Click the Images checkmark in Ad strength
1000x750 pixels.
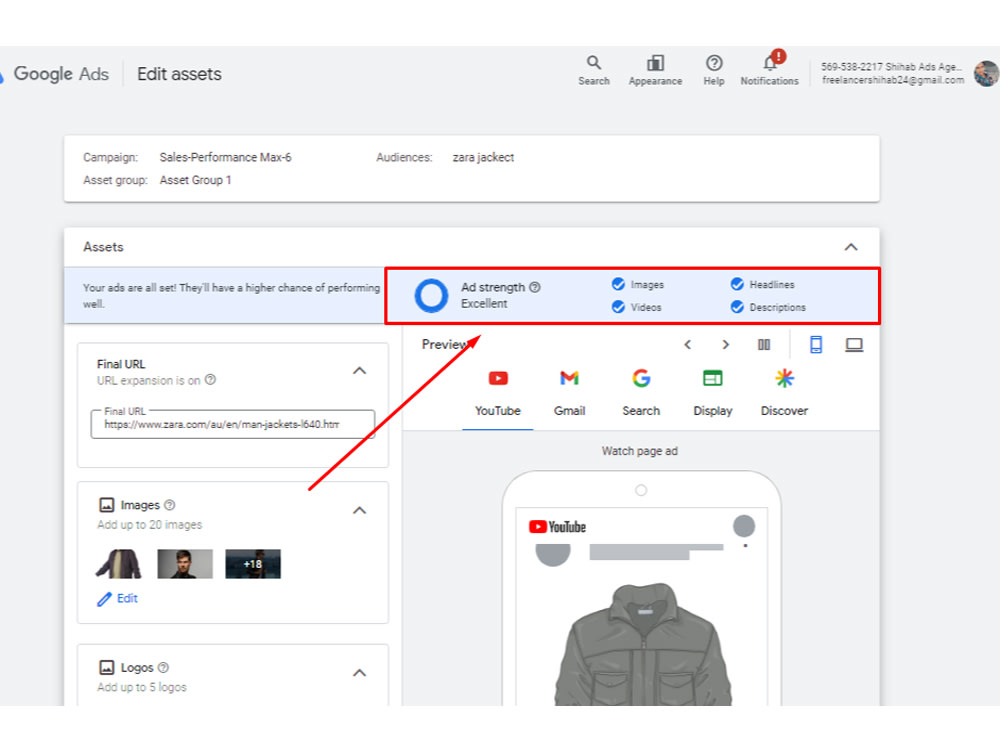click(x=618, y=284)
